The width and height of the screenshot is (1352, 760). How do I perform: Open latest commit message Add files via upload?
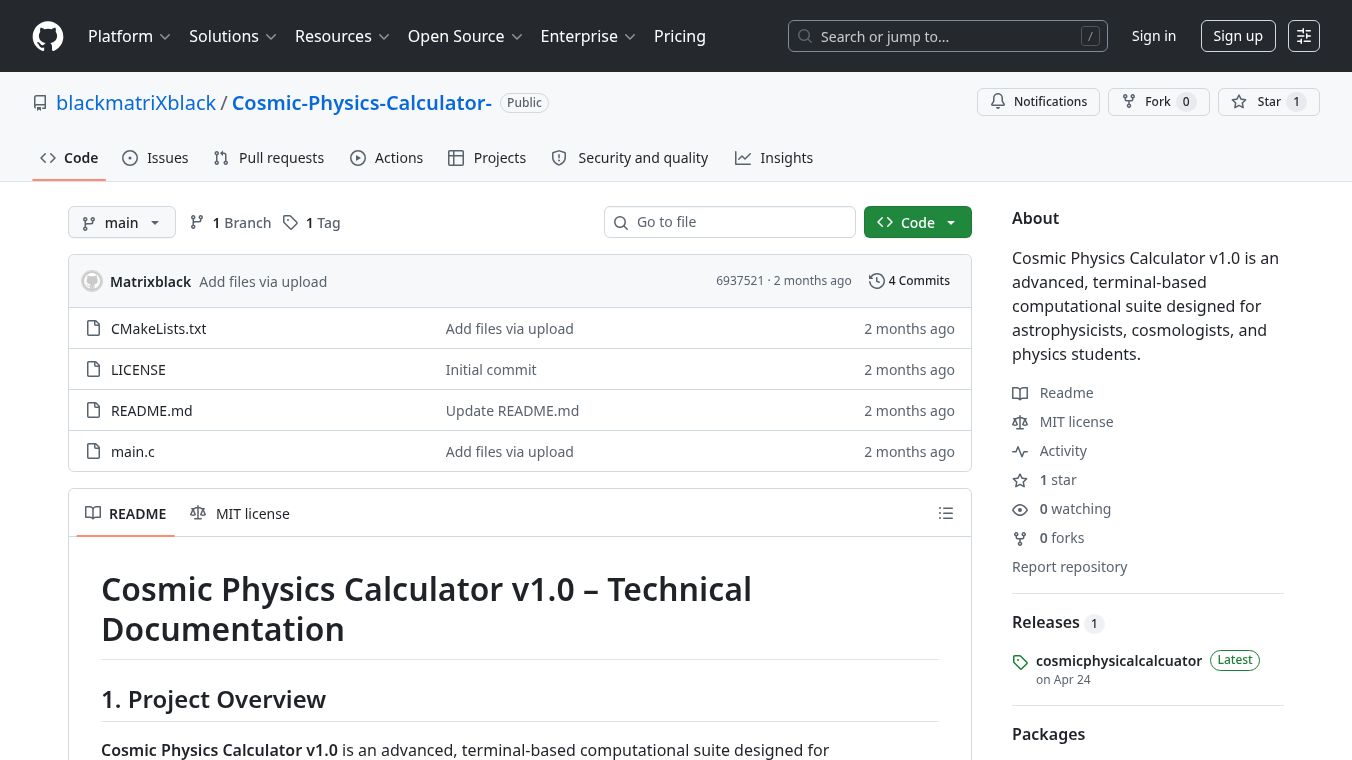pos(263,282)
